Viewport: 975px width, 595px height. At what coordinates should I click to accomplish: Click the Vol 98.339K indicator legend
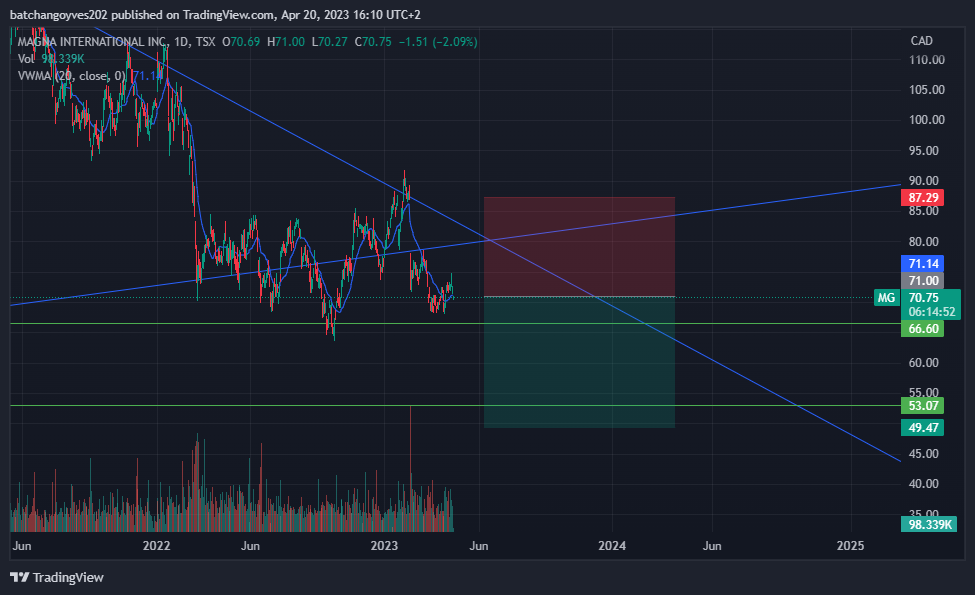51,58
